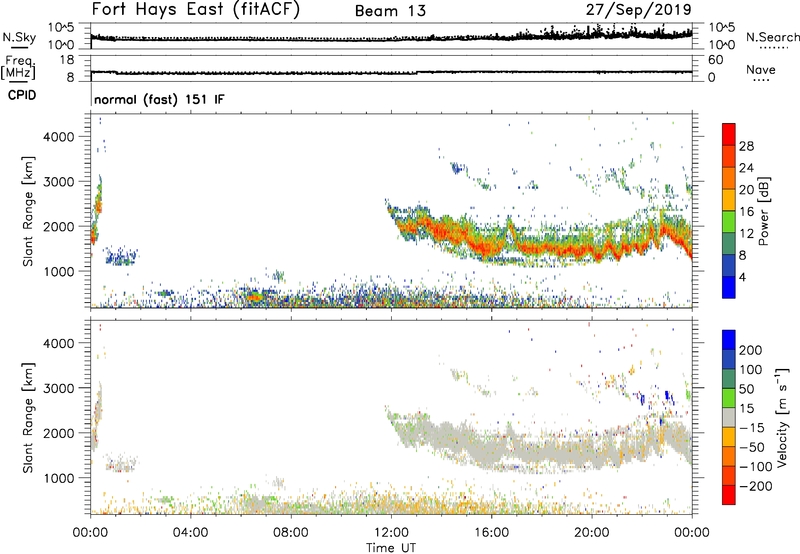Click the 'Power [dB]' colorbar label
This screenshot has height=554, width=800.
763,211
